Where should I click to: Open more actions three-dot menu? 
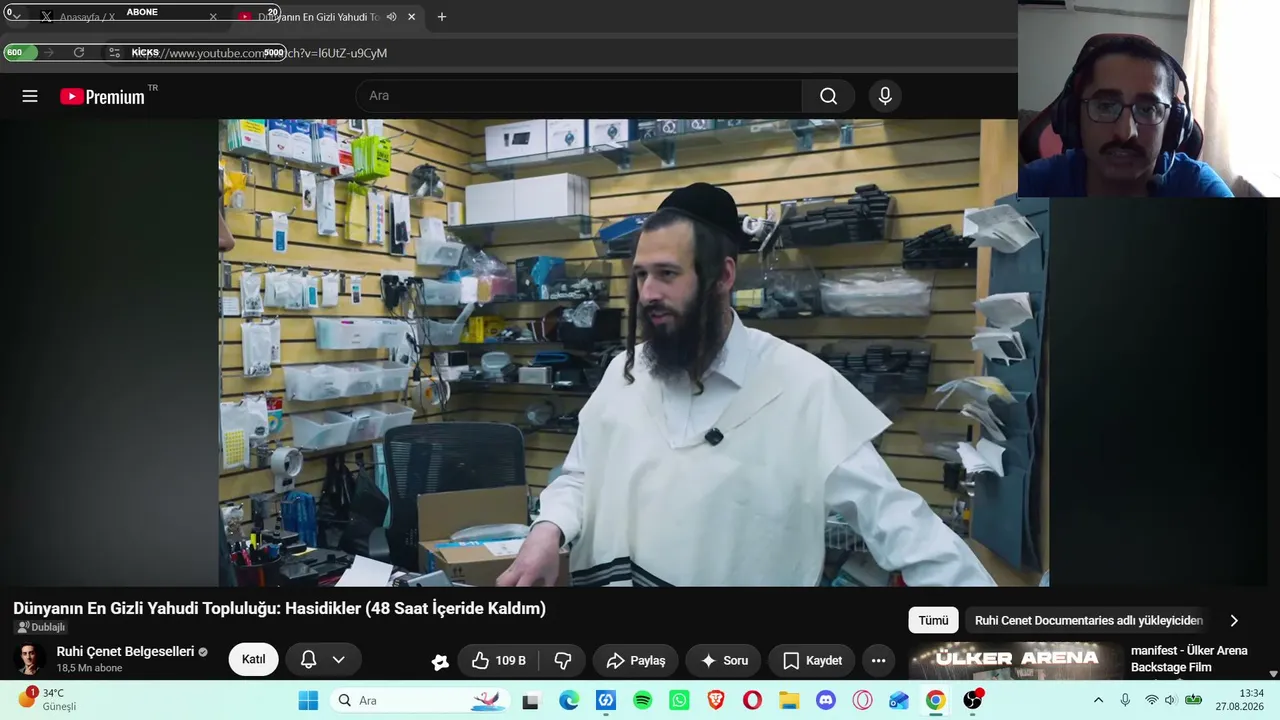click(x=878, y=661)
